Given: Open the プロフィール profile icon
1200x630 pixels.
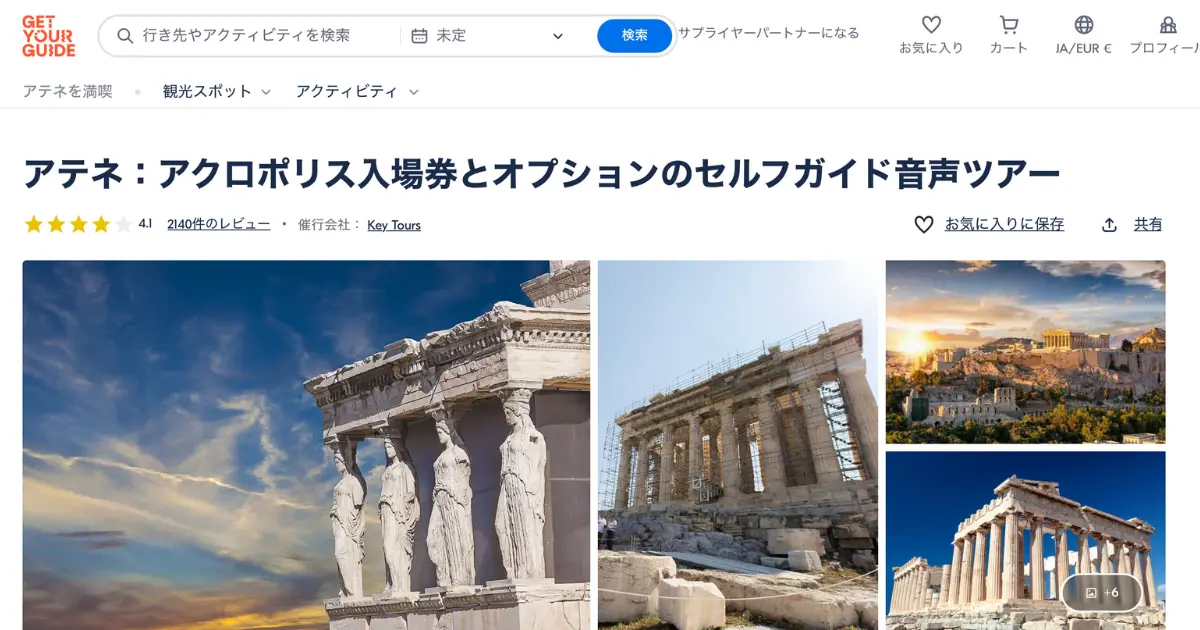Looking at the screenshot, I should click(x=1168, y=25).
